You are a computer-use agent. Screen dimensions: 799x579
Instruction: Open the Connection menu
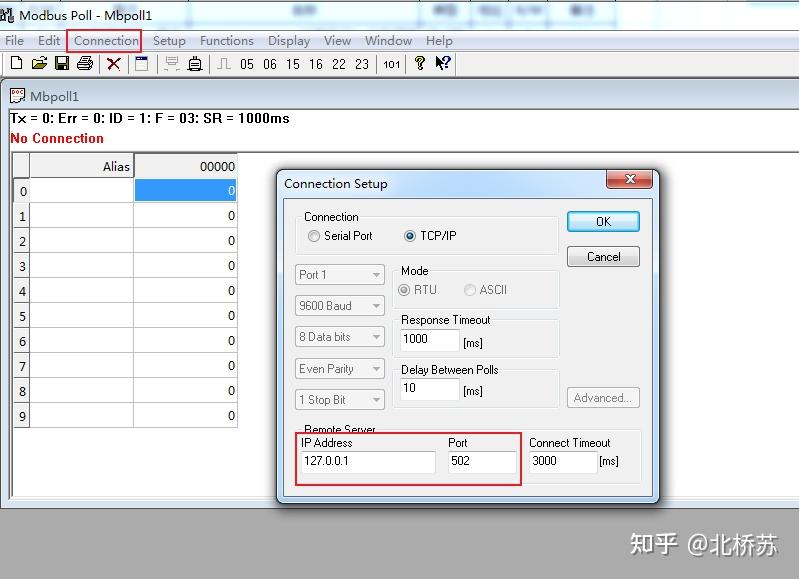[106, 41]
